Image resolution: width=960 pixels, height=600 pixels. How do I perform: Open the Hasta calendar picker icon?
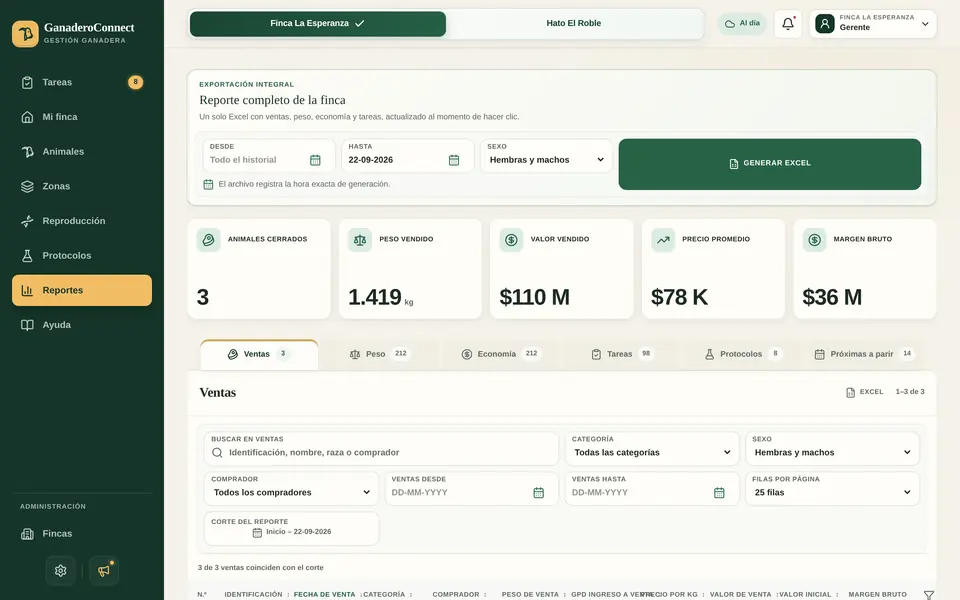coord(454,160)
